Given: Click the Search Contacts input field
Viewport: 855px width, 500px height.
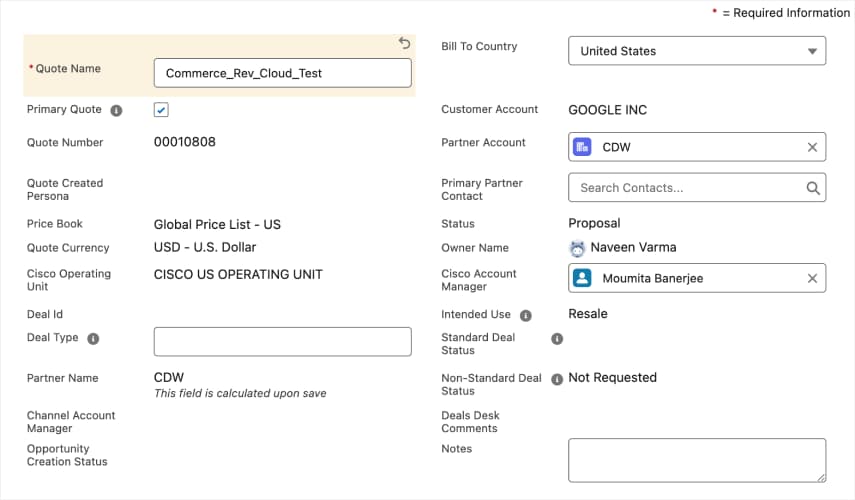Looking at the screenshot, I should click(x=697, y=188).
